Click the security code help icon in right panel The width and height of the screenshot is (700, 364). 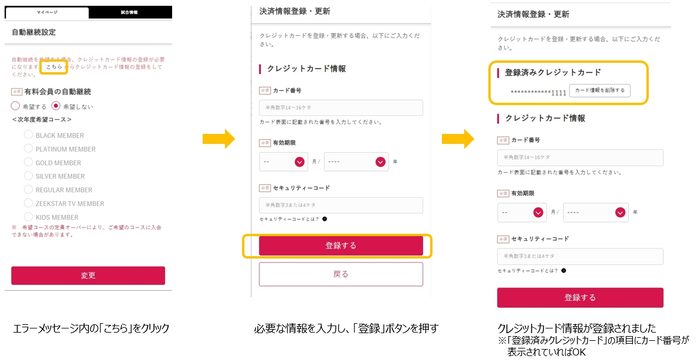tap(563, 271)
